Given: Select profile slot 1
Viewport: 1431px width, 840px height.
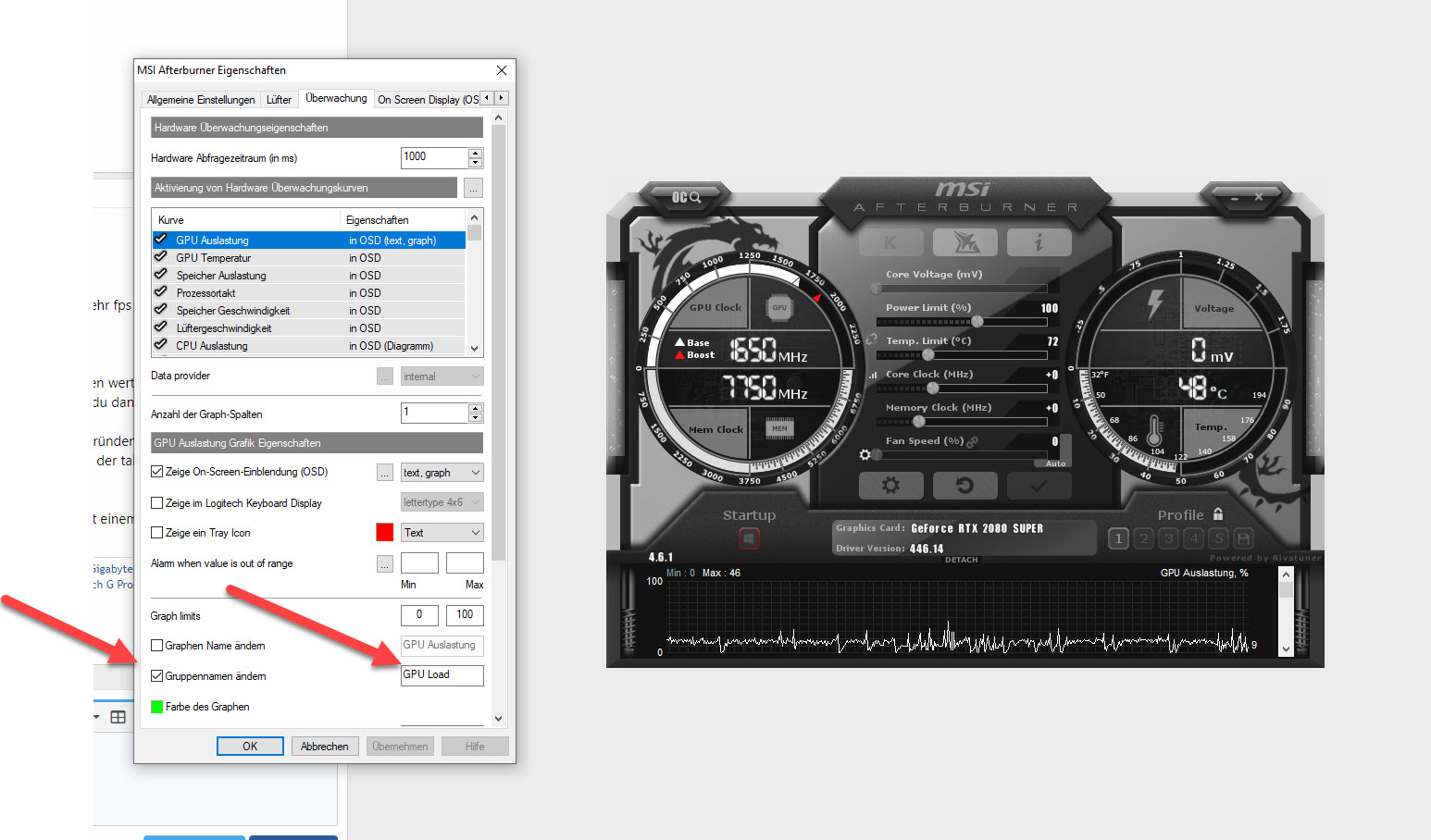Looking at the screenshot, I should point(1118,538).
